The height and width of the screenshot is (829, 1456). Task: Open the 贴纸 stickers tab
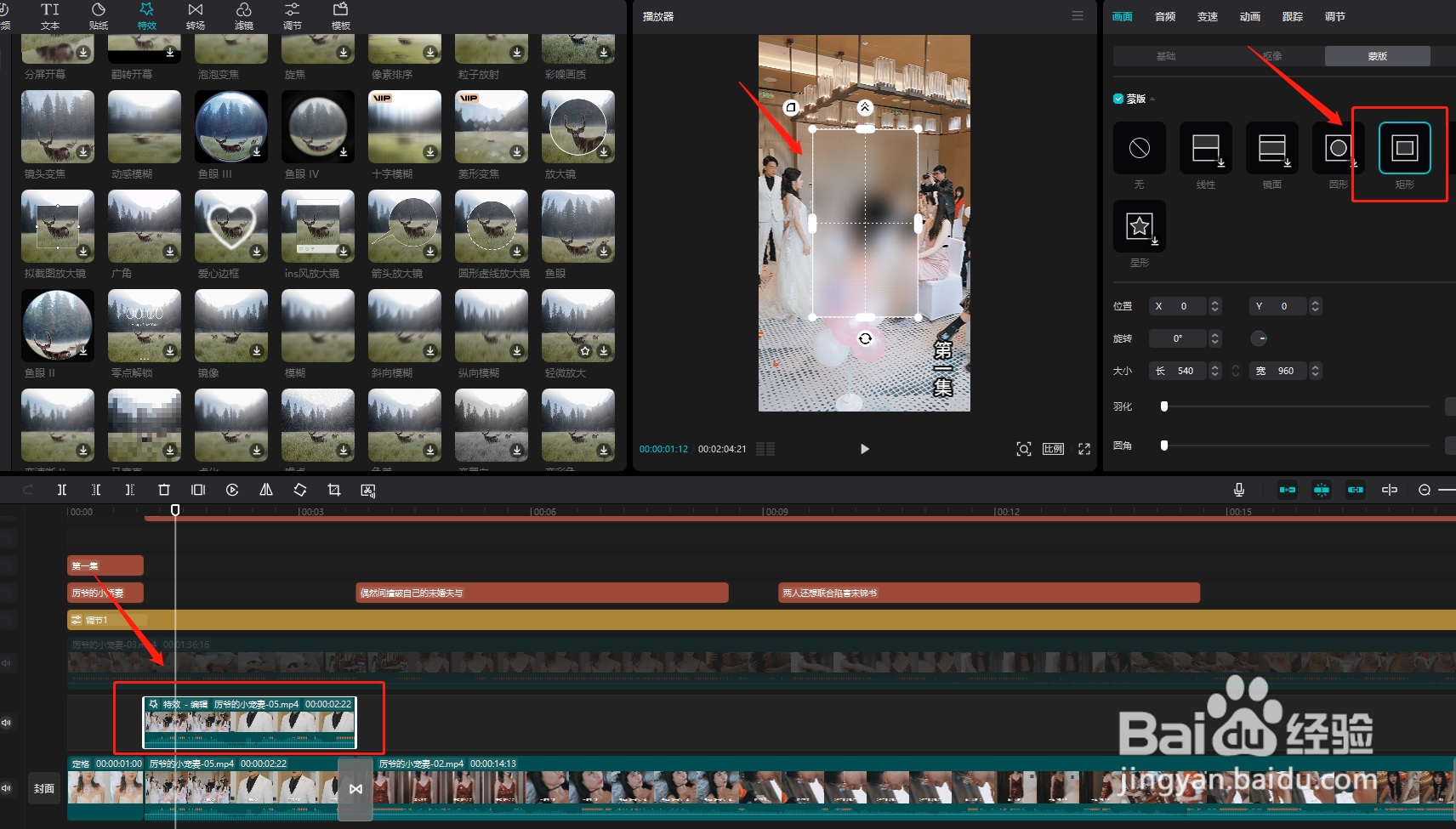coord(99,15)
